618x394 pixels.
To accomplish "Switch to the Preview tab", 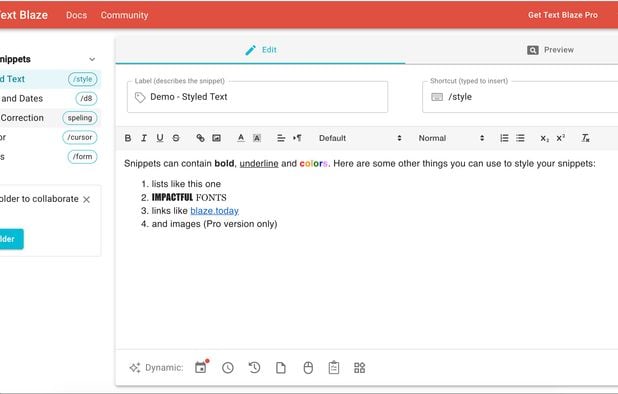I will pos(551,50).
